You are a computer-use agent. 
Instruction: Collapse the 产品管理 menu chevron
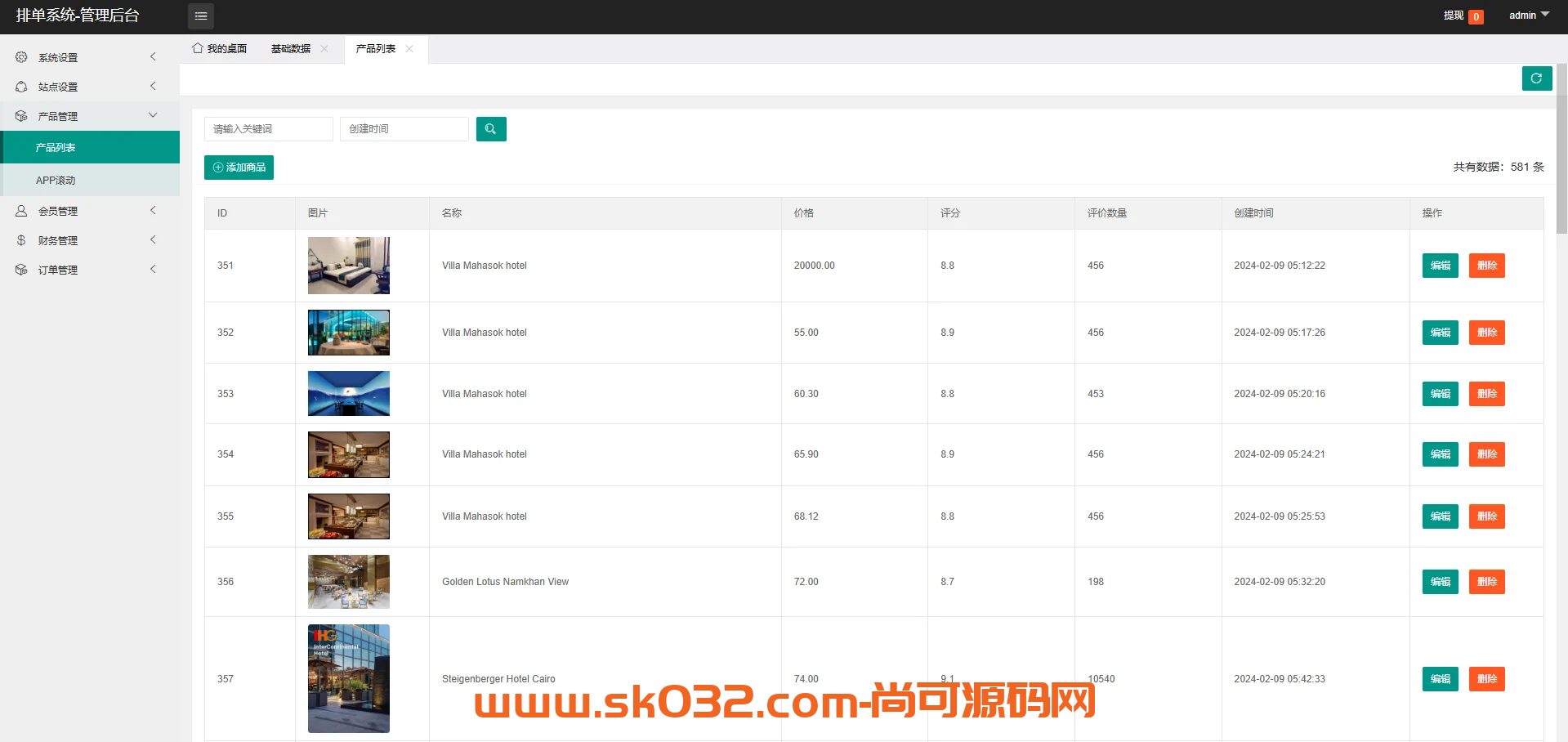[153, 115]
